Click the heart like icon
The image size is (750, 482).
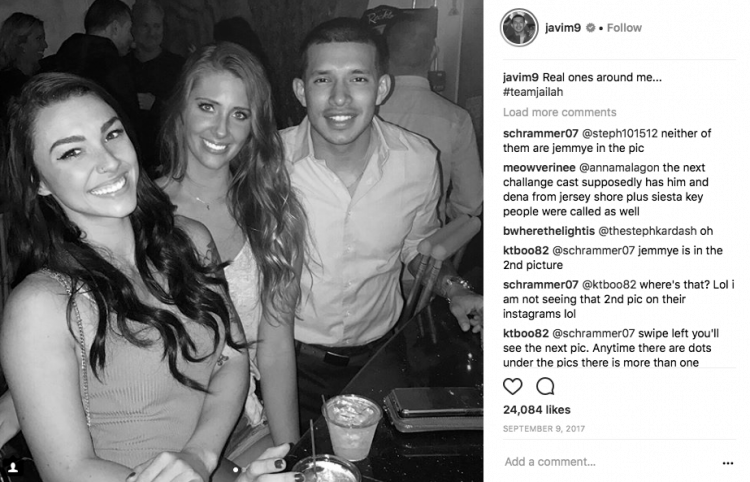tap(512, 386)
